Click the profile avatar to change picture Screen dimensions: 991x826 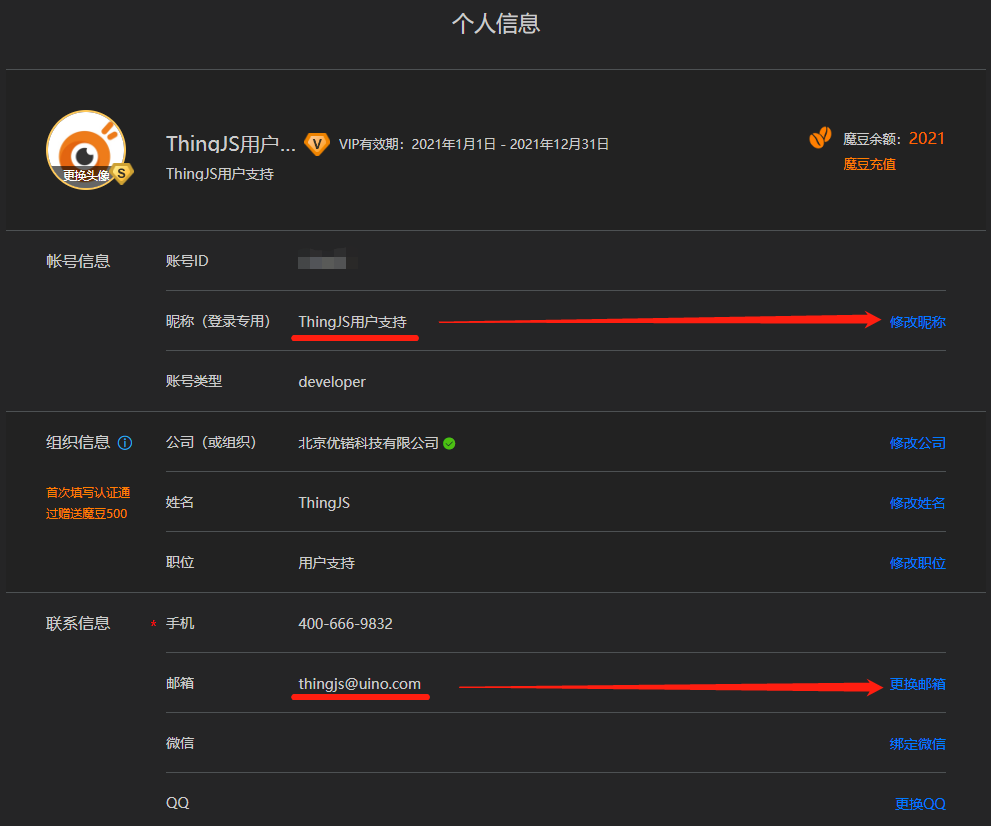pos(86,150)
